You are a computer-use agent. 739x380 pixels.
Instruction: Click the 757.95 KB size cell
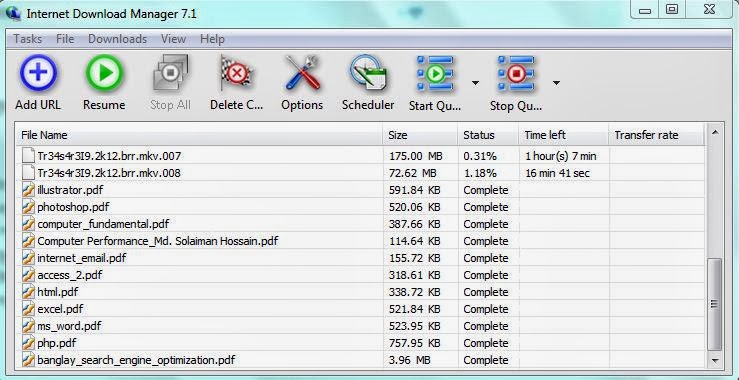(415, 343)
